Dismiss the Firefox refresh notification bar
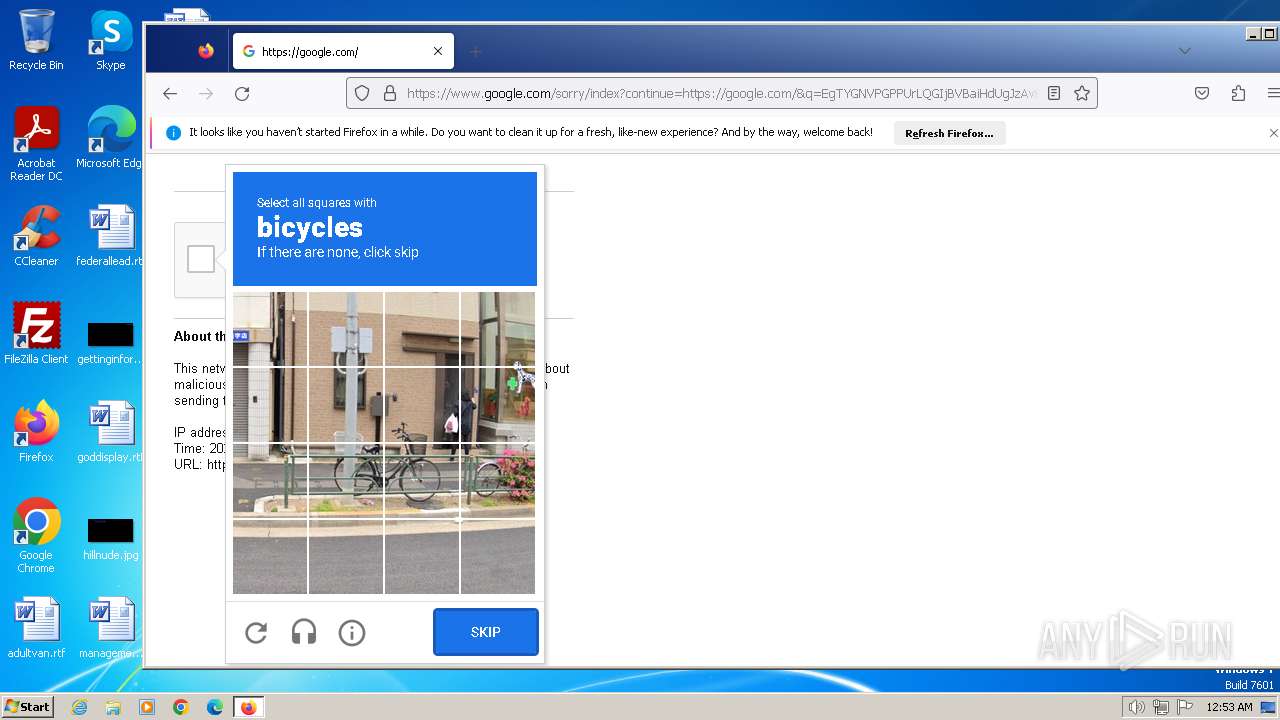 tap(1273, 133)
